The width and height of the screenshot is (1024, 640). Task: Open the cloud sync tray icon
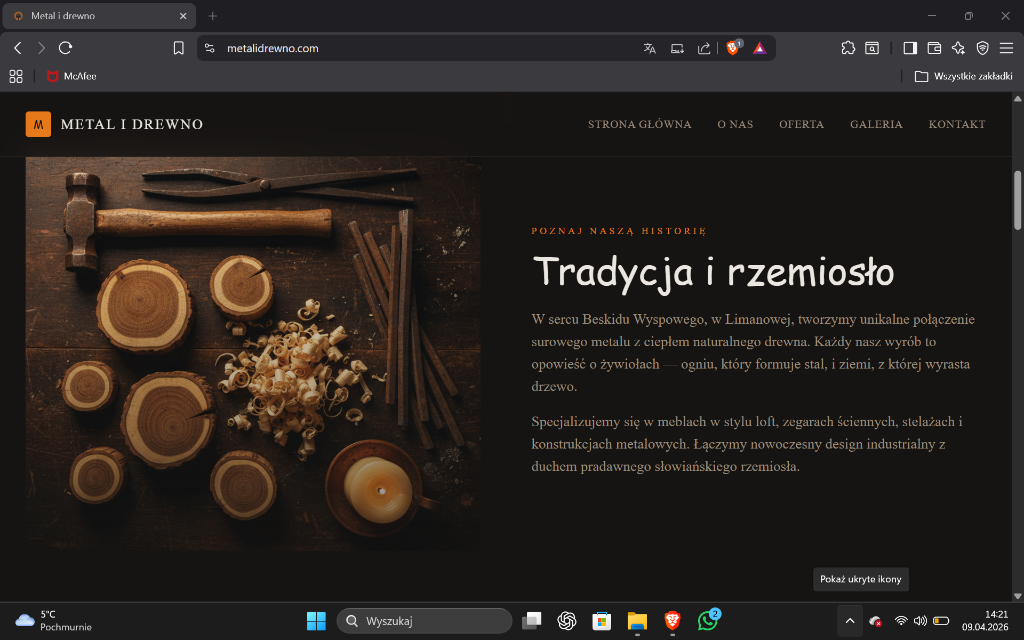coord(875,620)
